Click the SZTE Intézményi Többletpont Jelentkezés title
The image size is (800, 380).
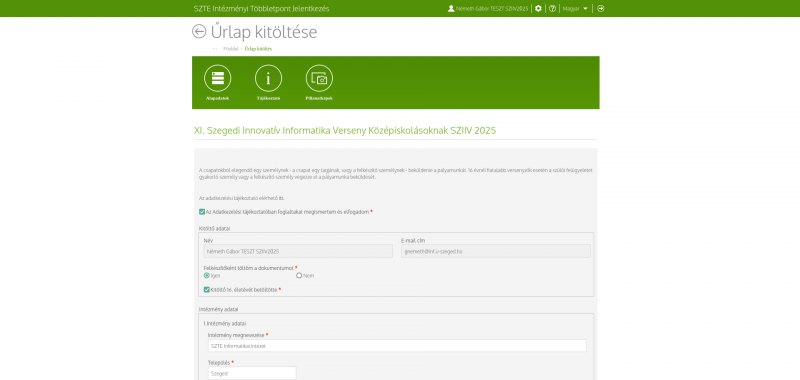pyautogui.click(x=262, y=9)
